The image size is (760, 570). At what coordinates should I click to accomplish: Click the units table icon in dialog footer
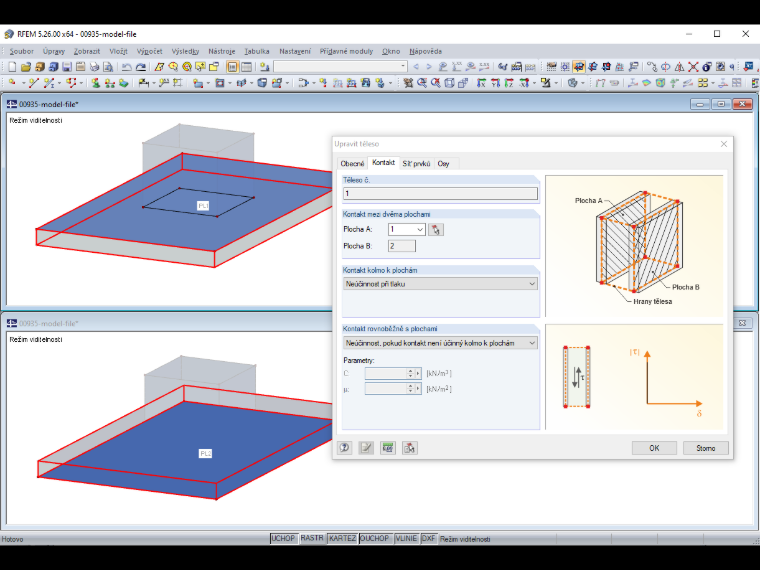[x=388, y=448]
